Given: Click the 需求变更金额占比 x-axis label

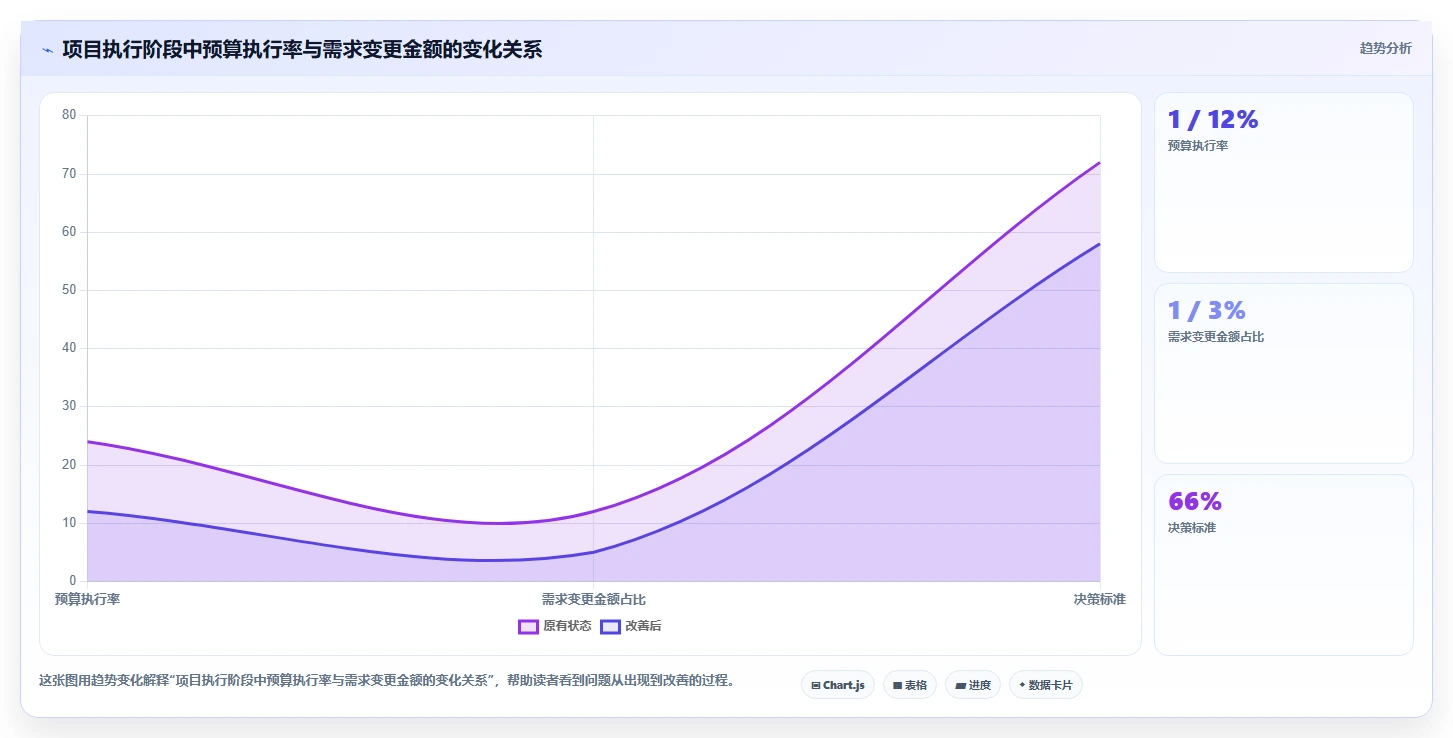Looking at the screenshot, I should [x=594, y=599].
